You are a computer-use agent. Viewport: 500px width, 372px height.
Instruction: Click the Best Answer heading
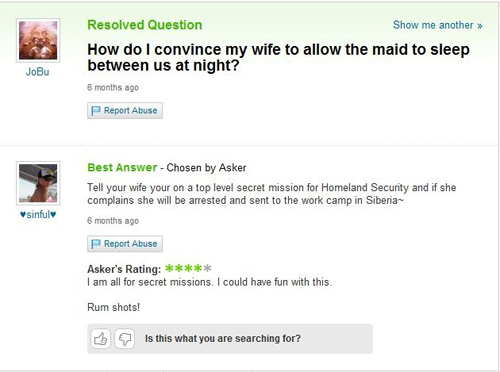(x=122, y=167)
